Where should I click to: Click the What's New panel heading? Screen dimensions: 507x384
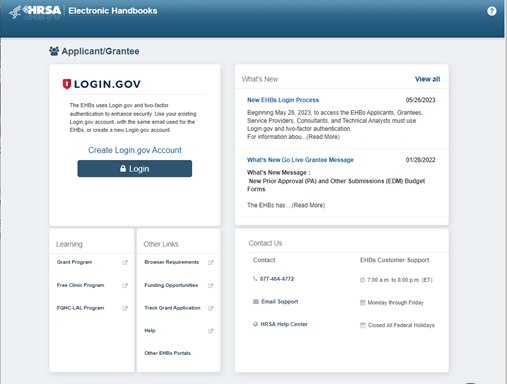(x=260, y=79)
